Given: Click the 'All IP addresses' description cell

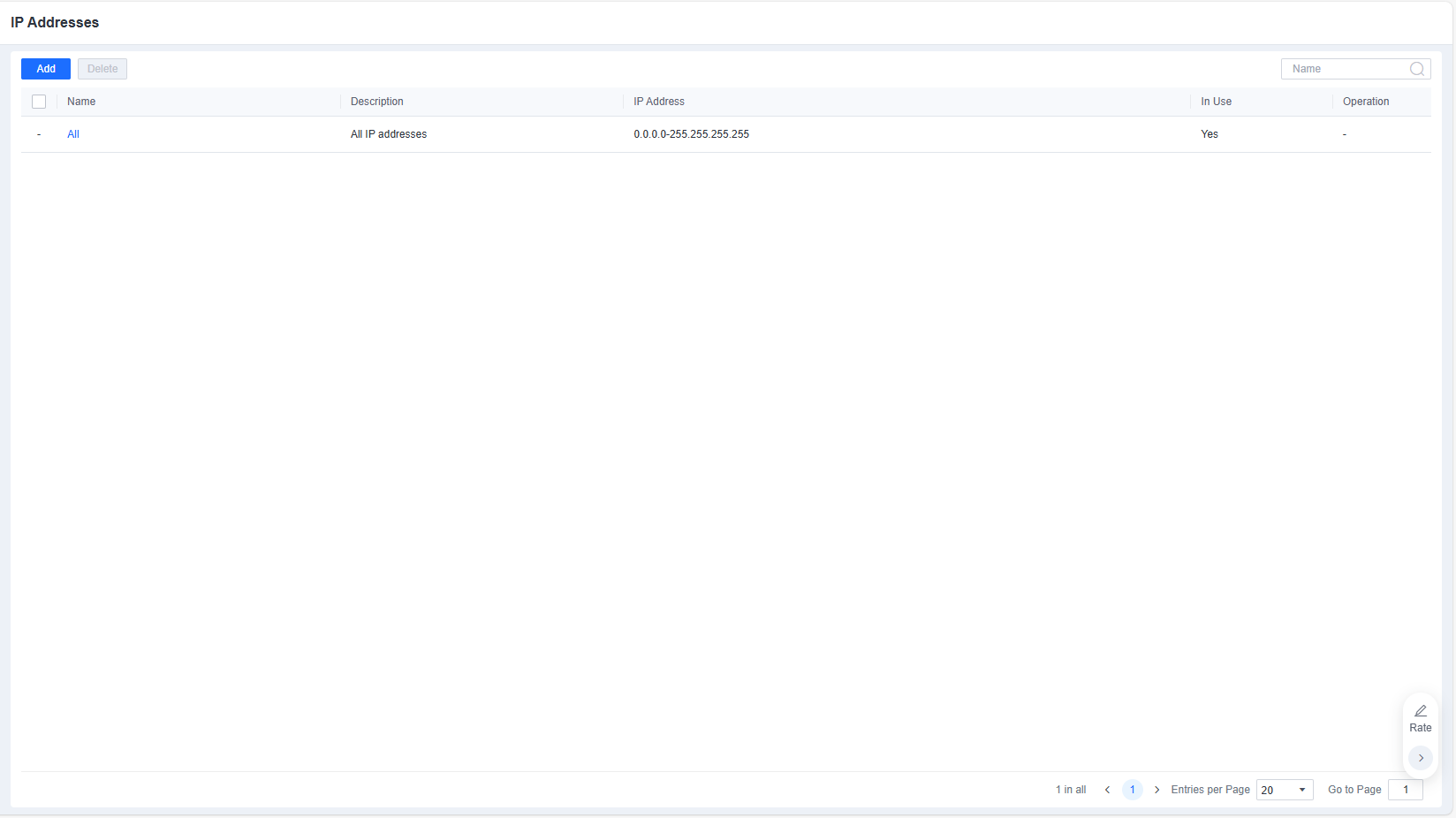Looking at the screenshot, I should pos(389,134).
